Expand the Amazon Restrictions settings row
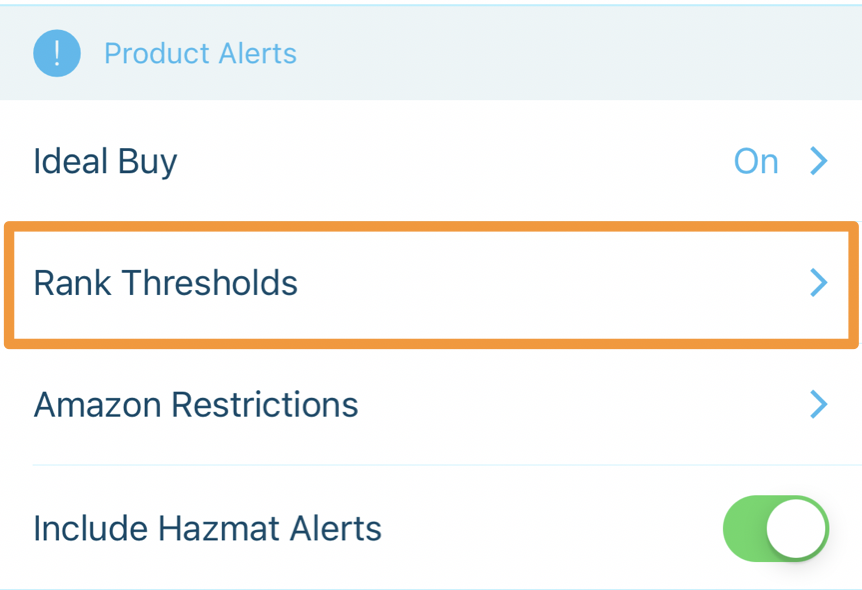 click(430, 405)
